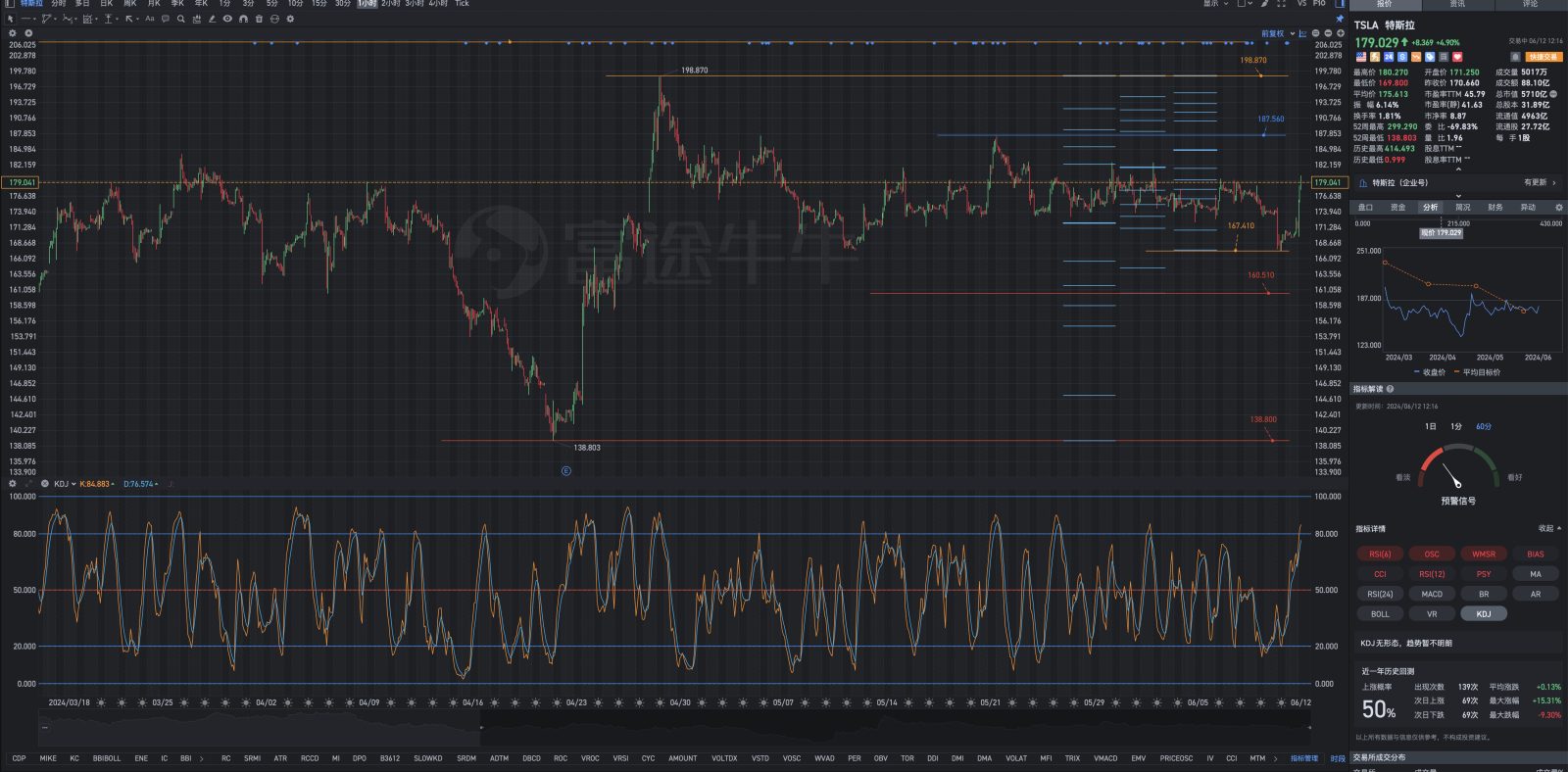Open the 显示 display dropdown
The image size is (1568, 772).
pyautogui.click(x=1215, y=4)
